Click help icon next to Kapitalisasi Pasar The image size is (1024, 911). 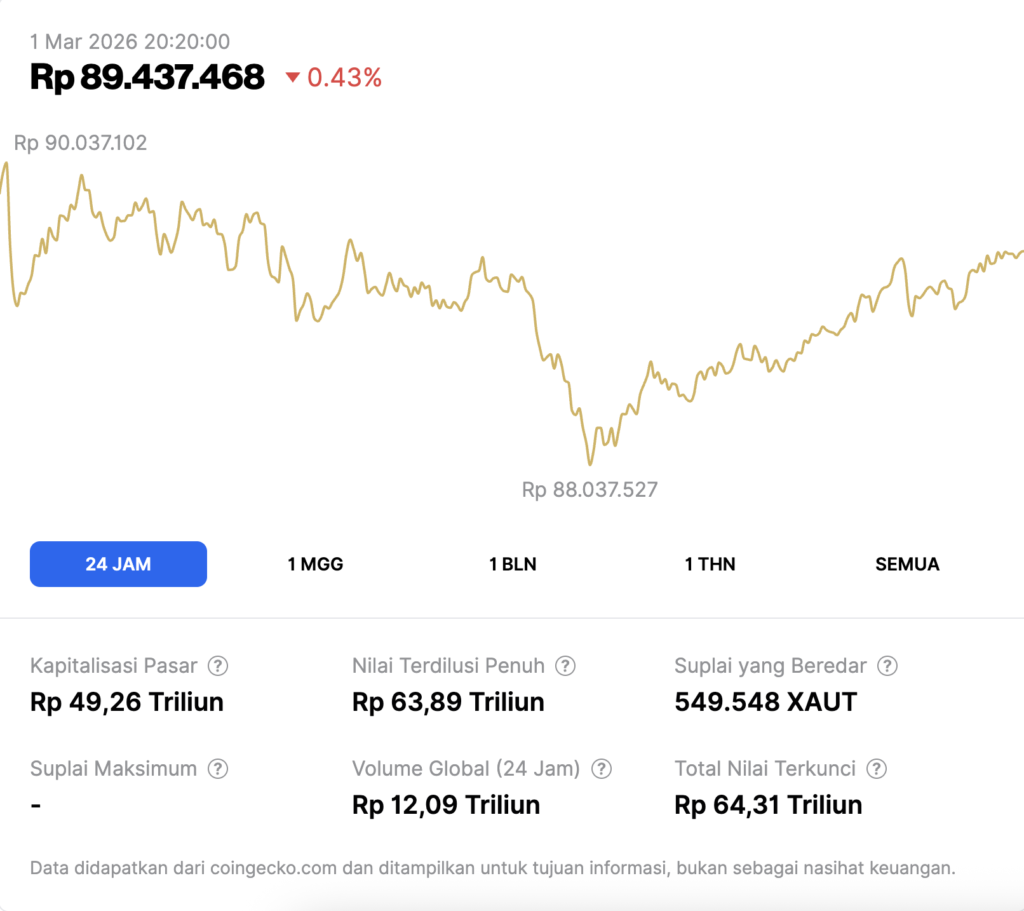coord(217,666)
